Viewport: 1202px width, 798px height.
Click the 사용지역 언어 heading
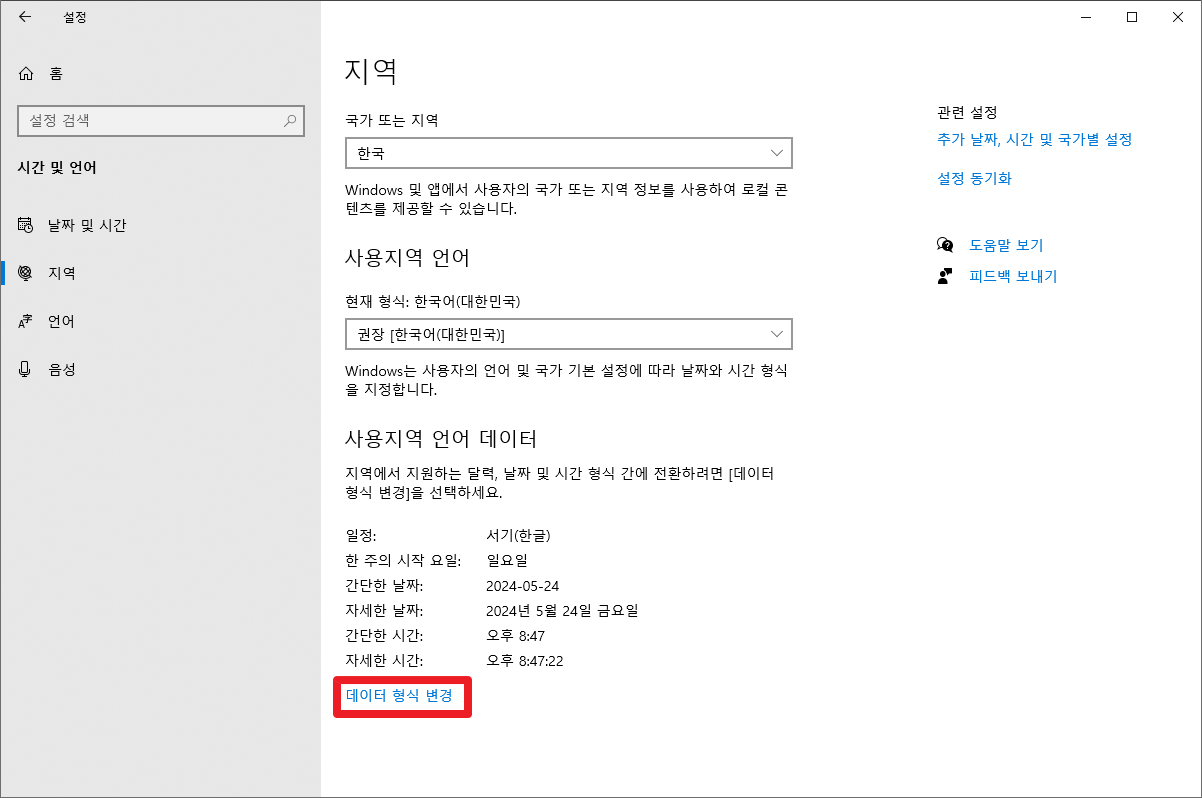point(407,258)
